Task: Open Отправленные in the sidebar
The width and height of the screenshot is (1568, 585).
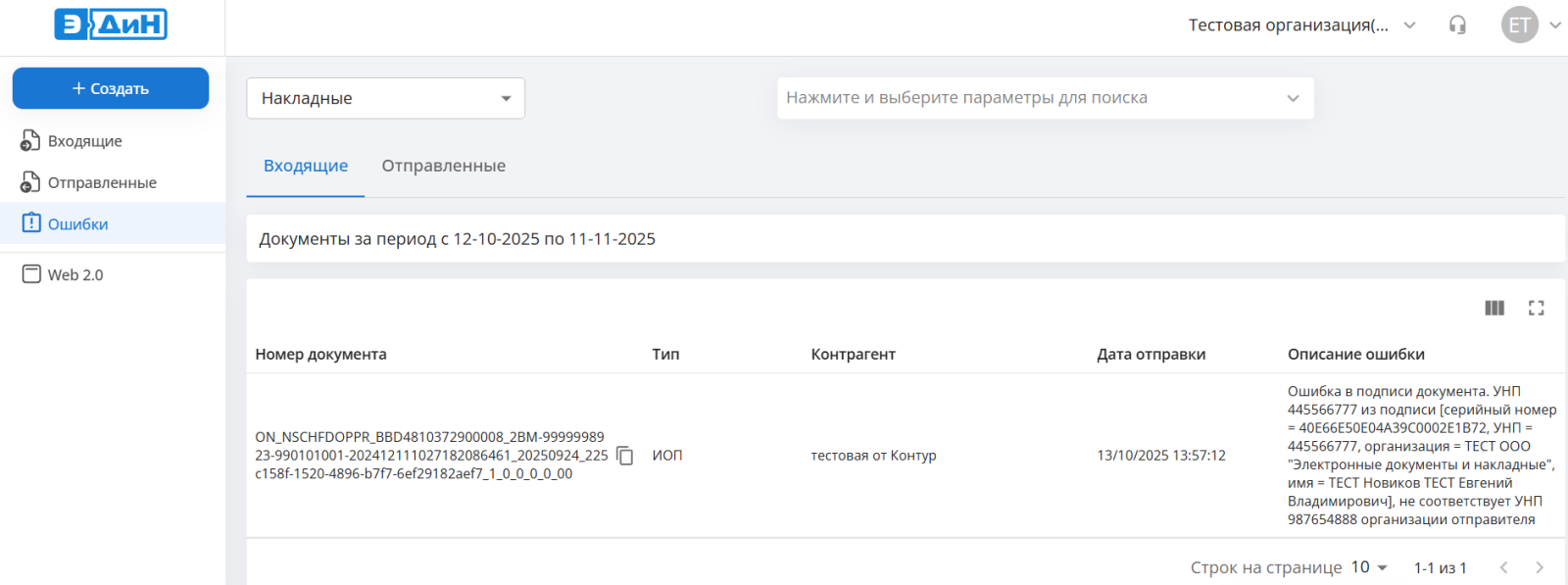Action: [101, 183]
